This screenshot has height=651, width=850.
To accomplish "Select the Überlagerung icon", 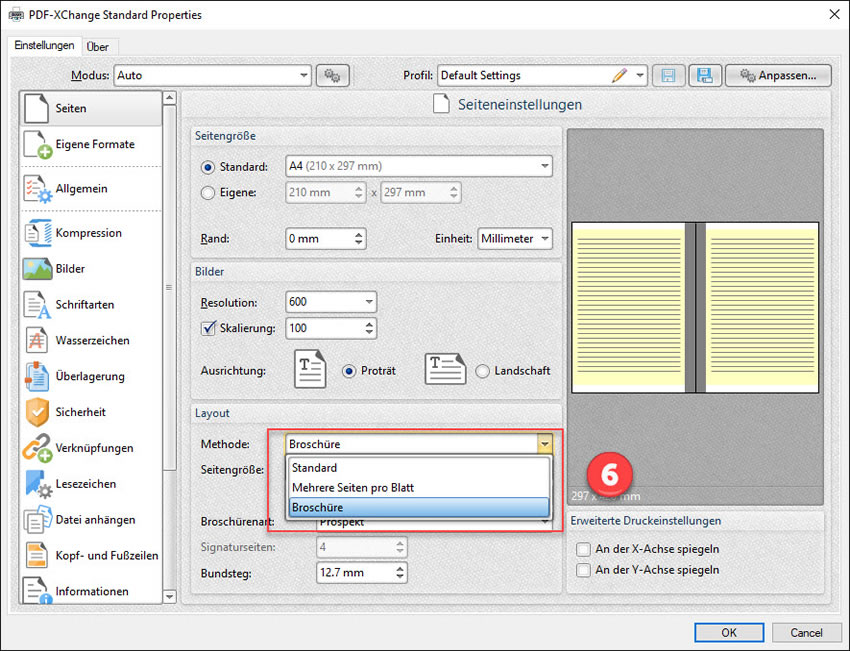I will (37, 376).
